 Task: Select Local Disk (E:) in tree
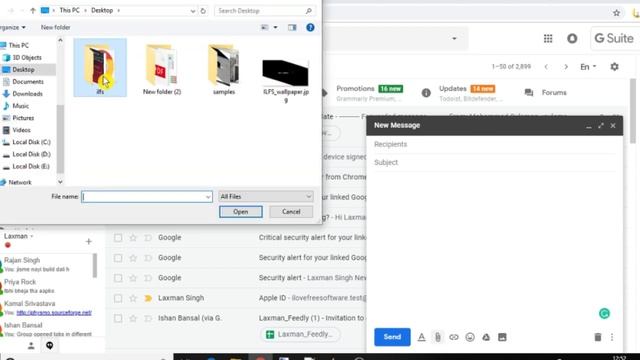point(31,167)
